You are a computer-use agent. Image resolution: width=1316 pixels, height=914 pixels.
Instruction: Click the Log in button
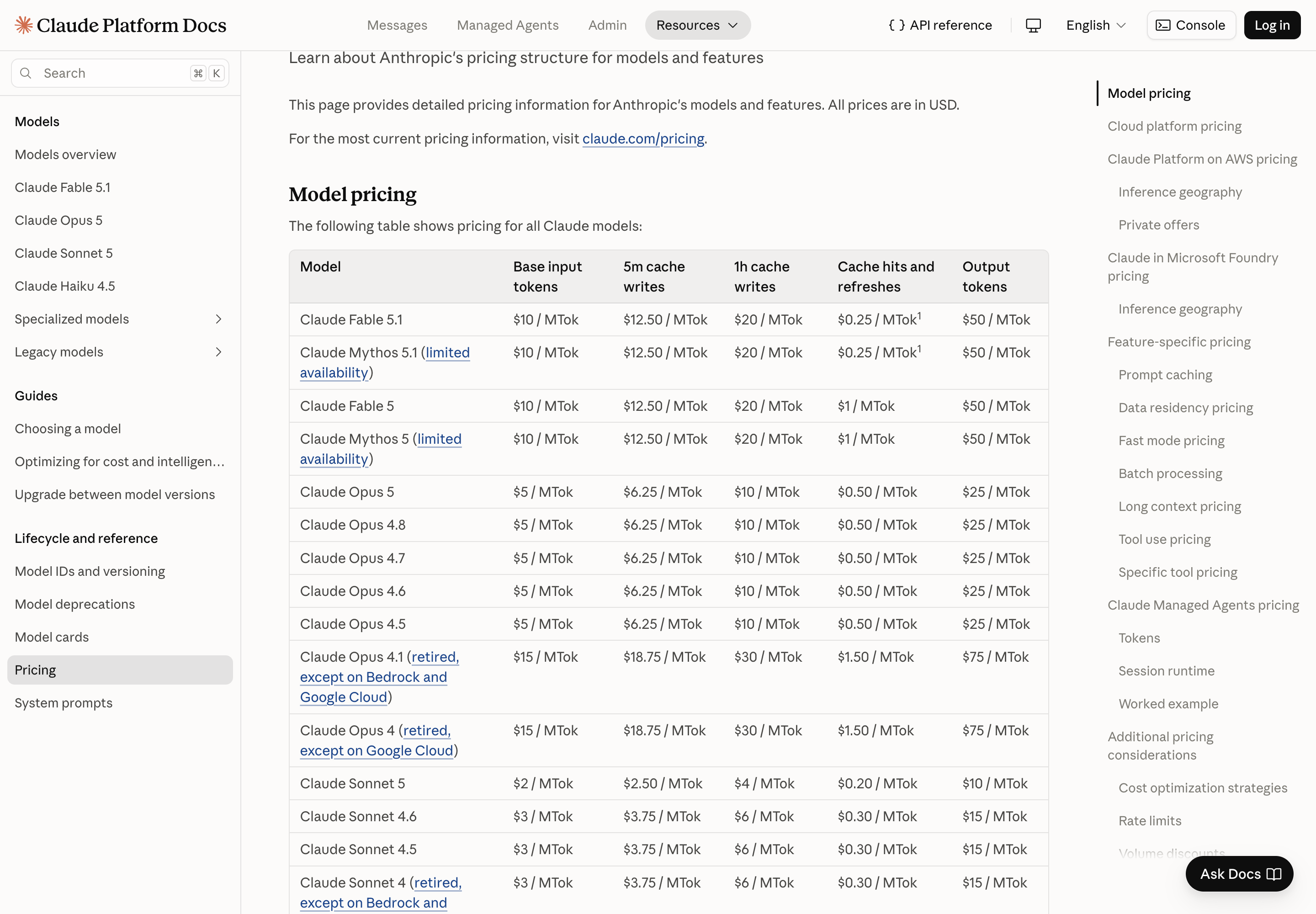(x=1272, y=25)
